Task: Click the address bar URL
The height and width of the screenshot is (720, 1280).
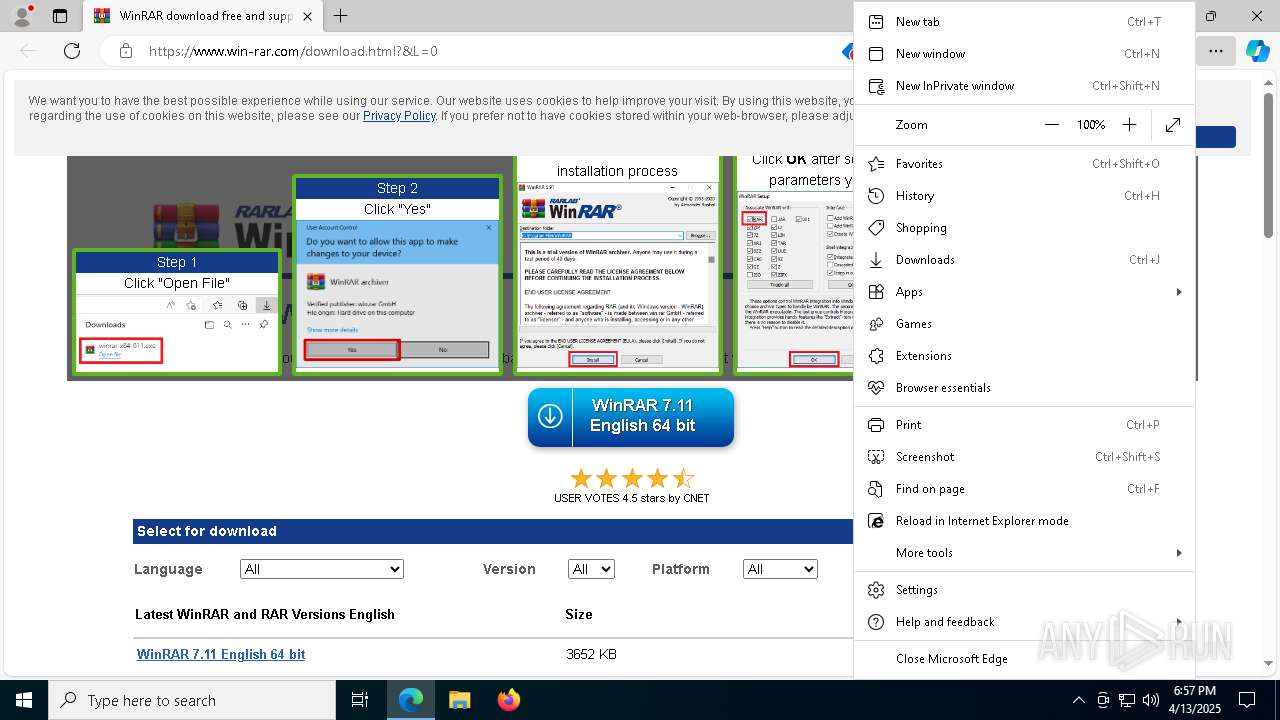Action: (293, 51)
